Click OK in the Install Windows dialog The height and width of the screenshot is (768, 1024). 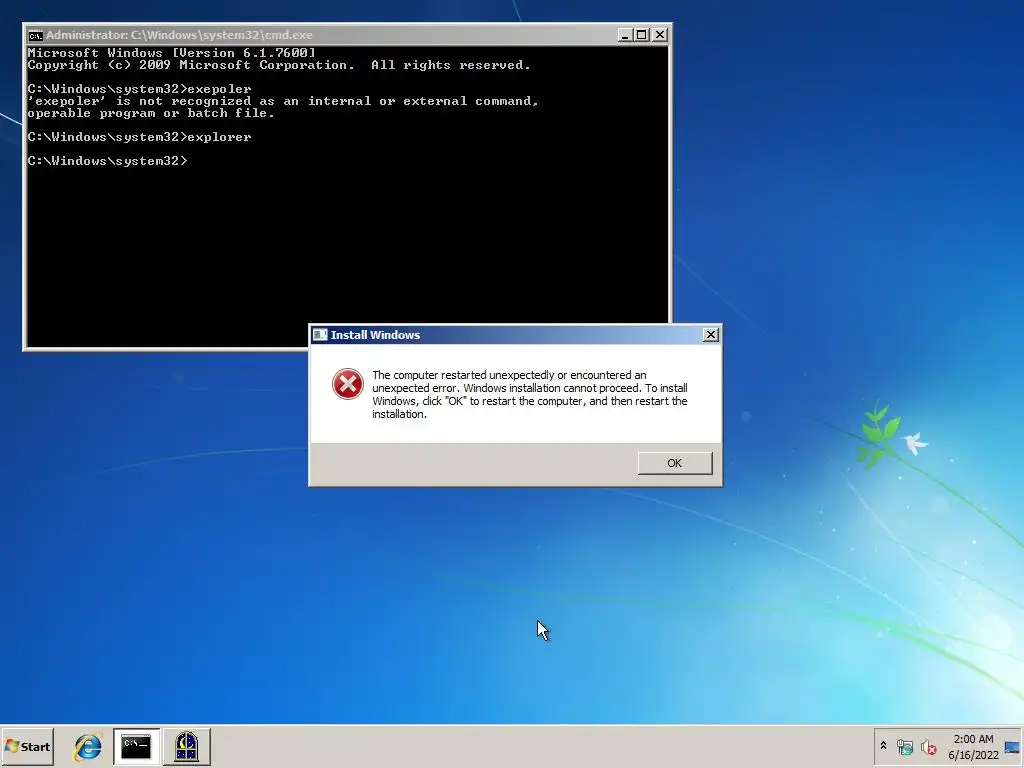(x=675, y=463)
